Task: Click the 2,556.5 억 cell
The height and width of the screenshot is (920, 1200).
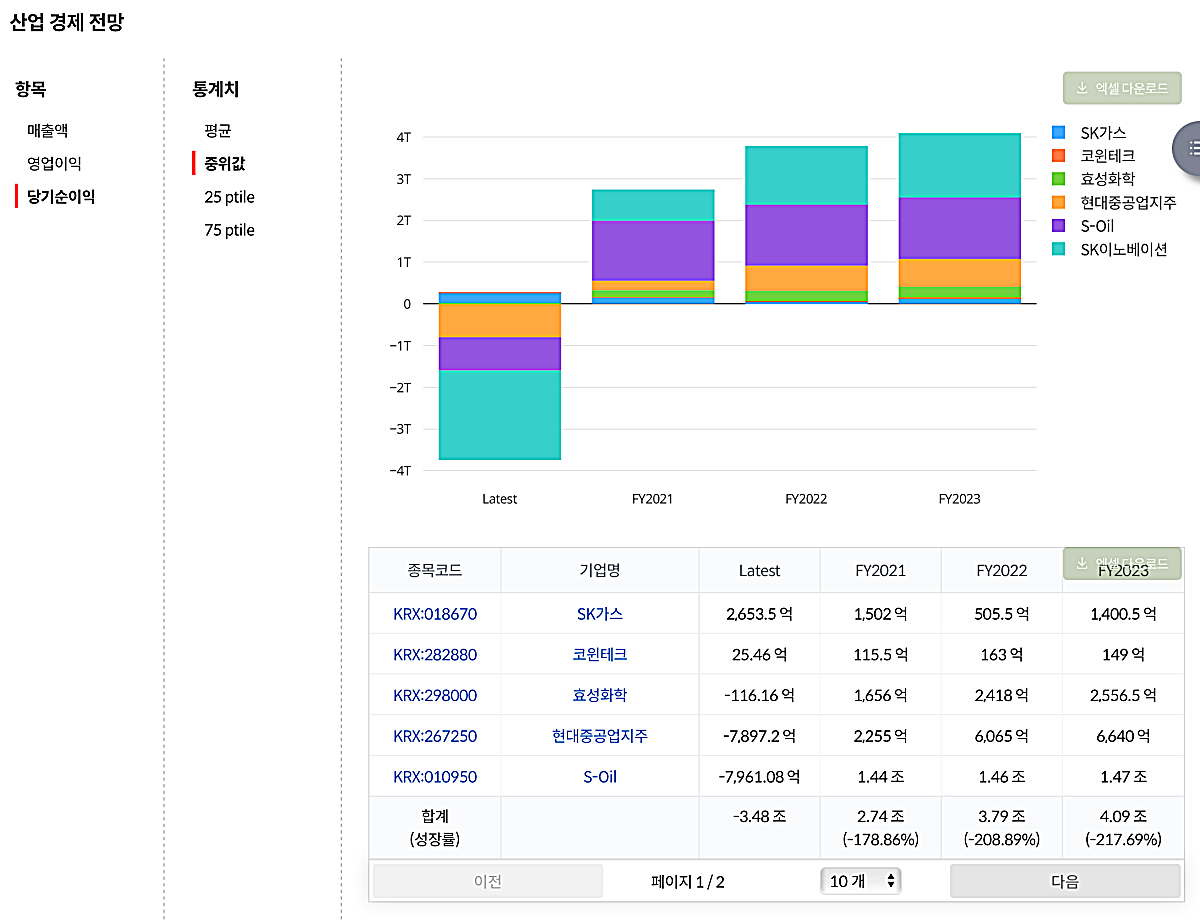Action: (1122, 695)
